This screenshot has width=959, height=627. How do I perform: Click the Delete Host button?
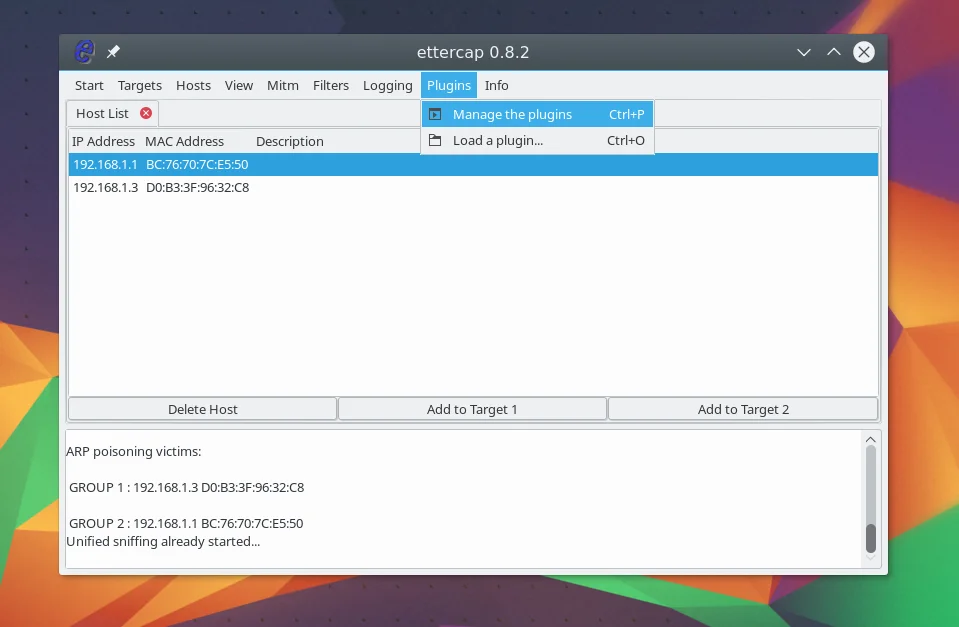tap(202, 409)
